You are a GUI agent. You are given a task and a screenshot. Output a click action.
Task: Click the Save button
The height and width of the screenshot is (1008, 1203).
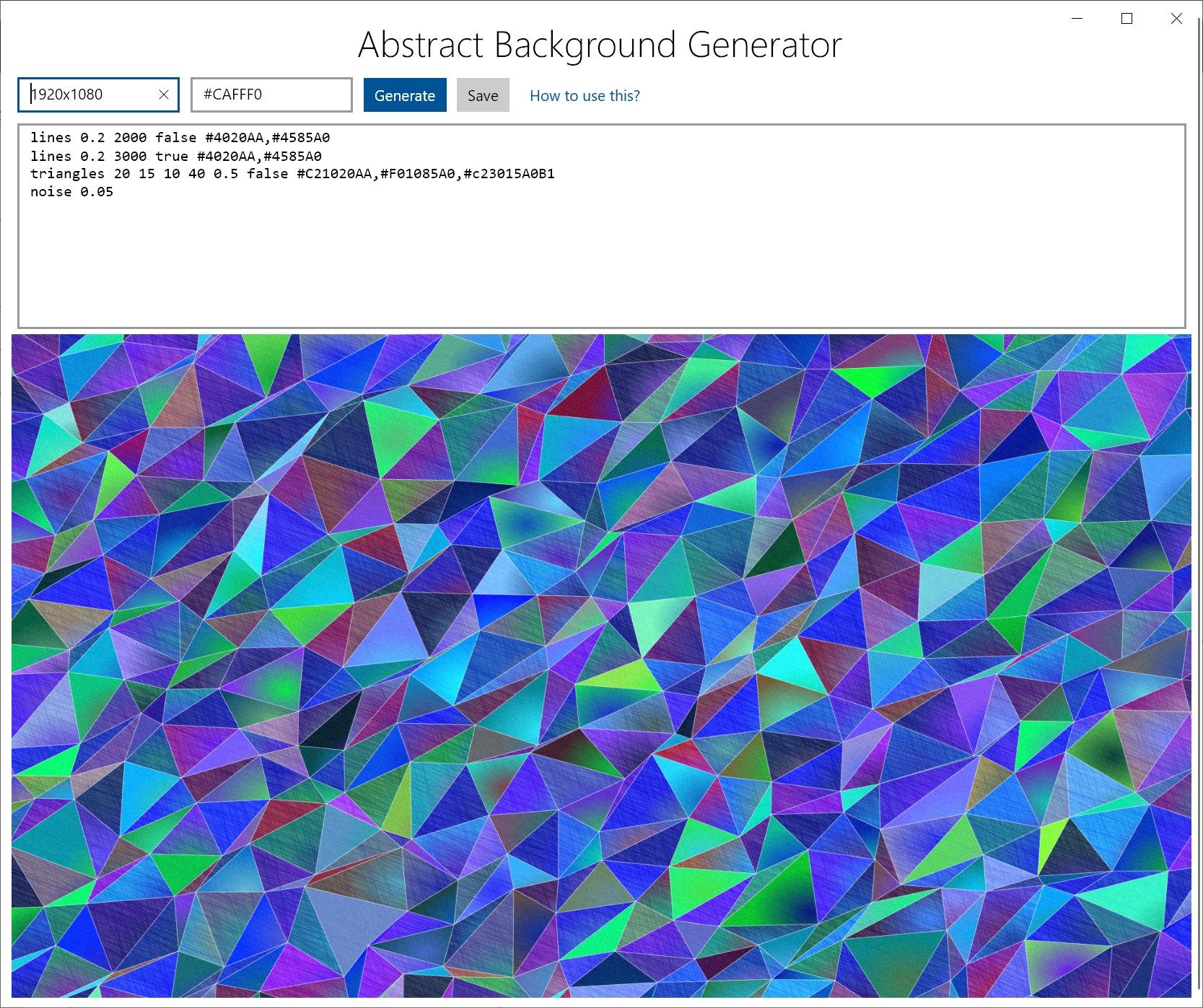[483, 95]
